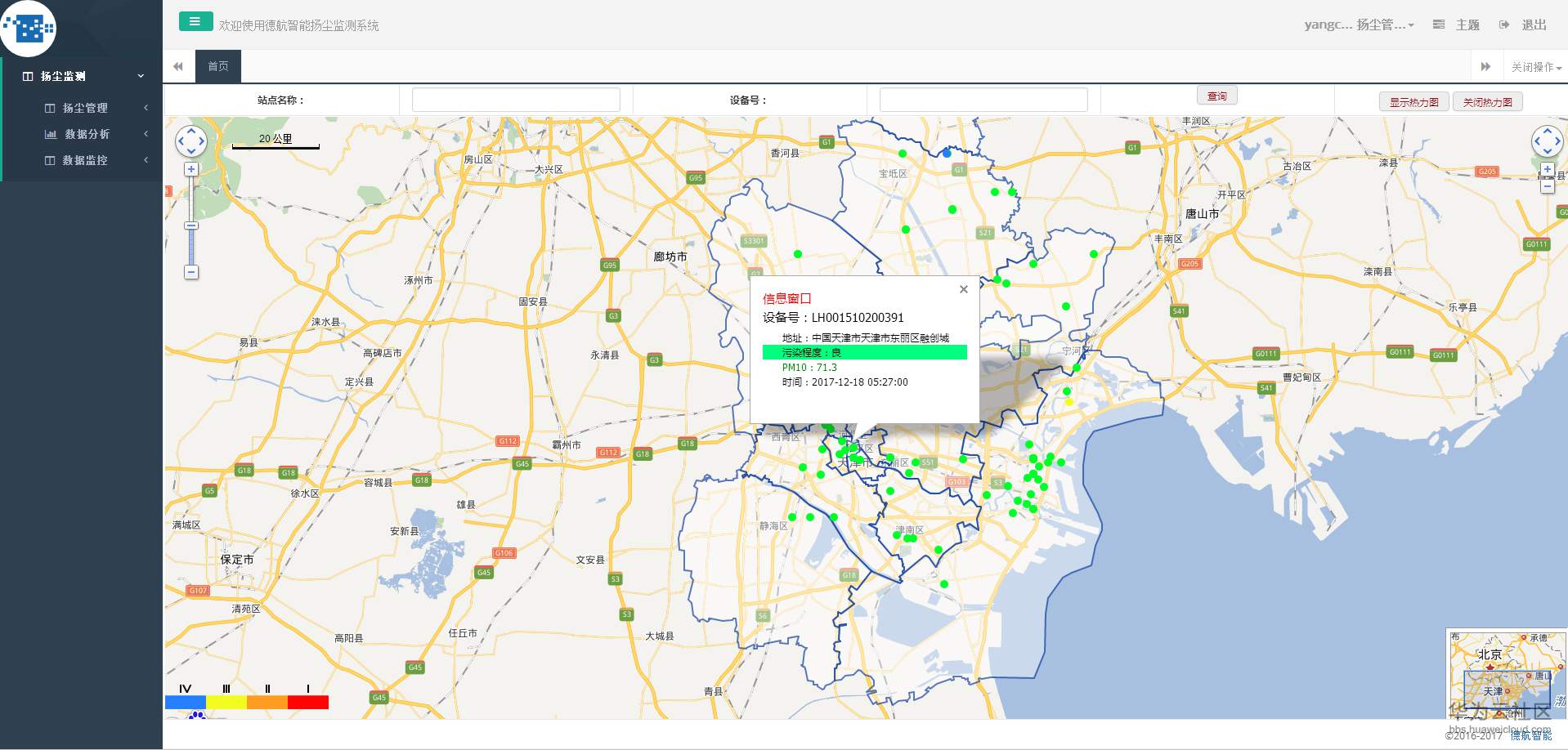Screen dimensions: 1568x750
Task: Zoom in with the plus above the zoom slider
Action: point(191,169)
